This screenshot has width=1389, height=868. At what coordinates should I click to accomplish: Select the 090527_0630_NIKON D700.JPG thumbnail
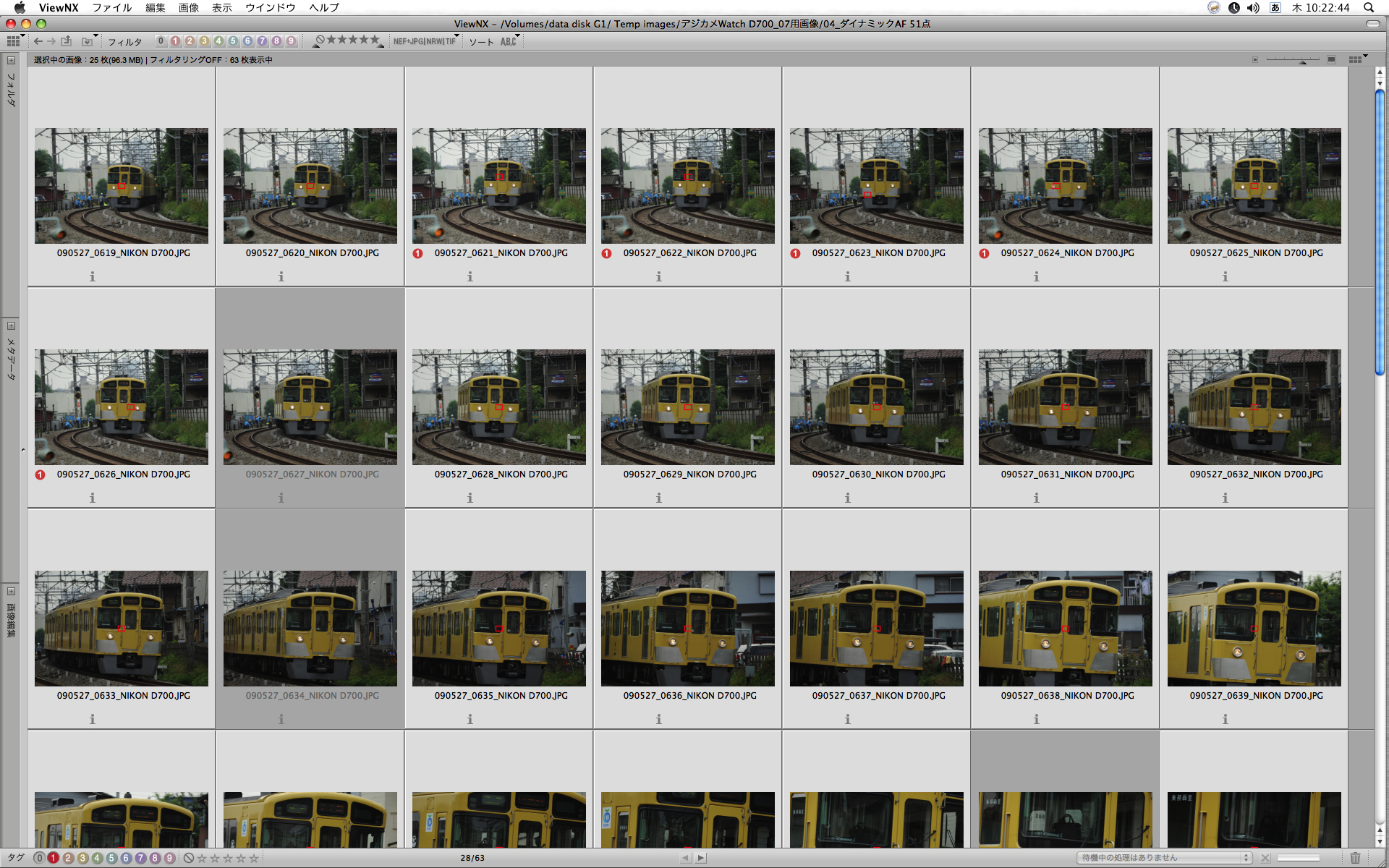[876, 407]
